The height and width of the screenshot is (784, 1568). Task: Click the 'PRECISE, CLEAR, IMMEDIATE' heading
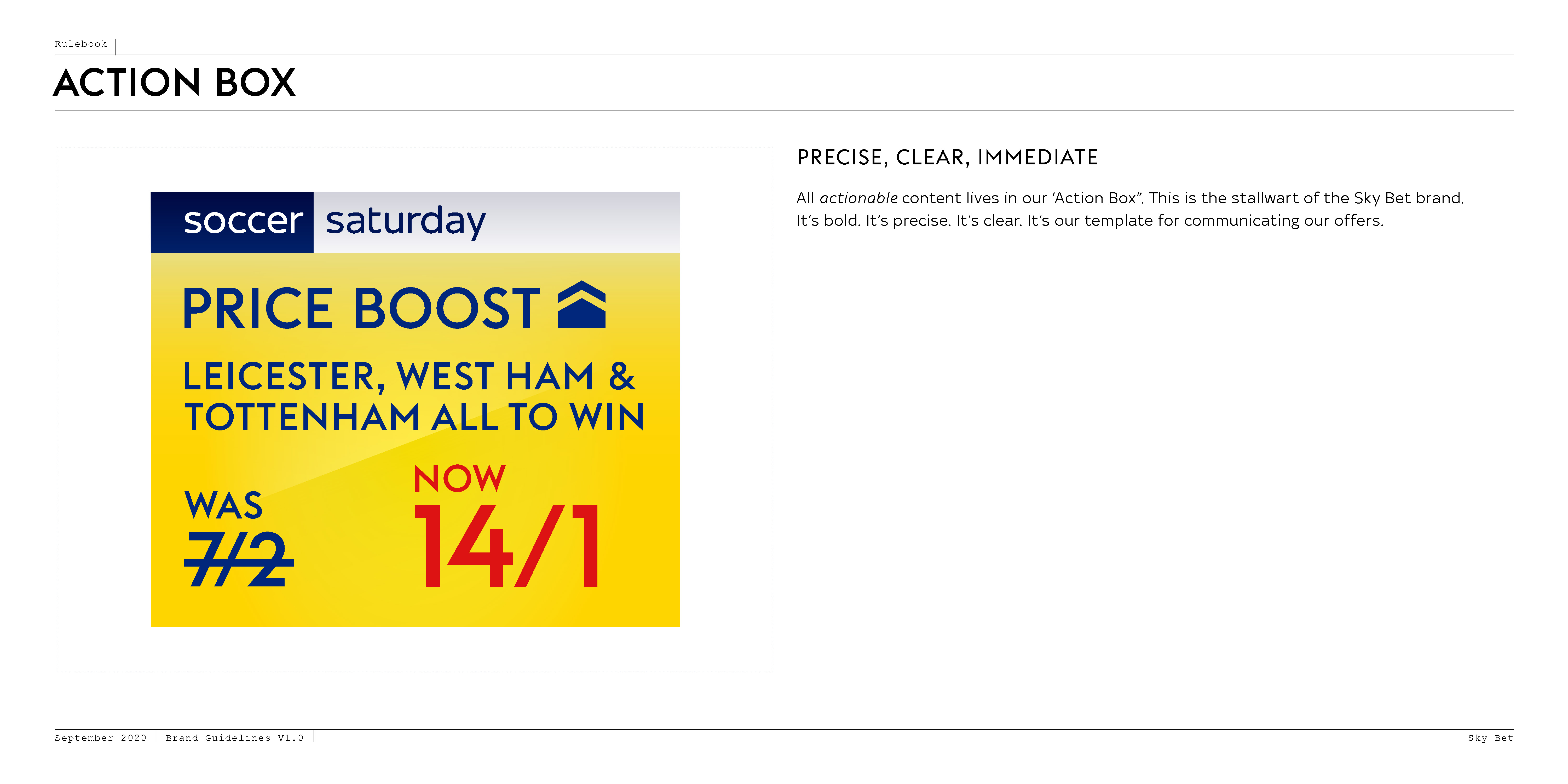point(947,158)
